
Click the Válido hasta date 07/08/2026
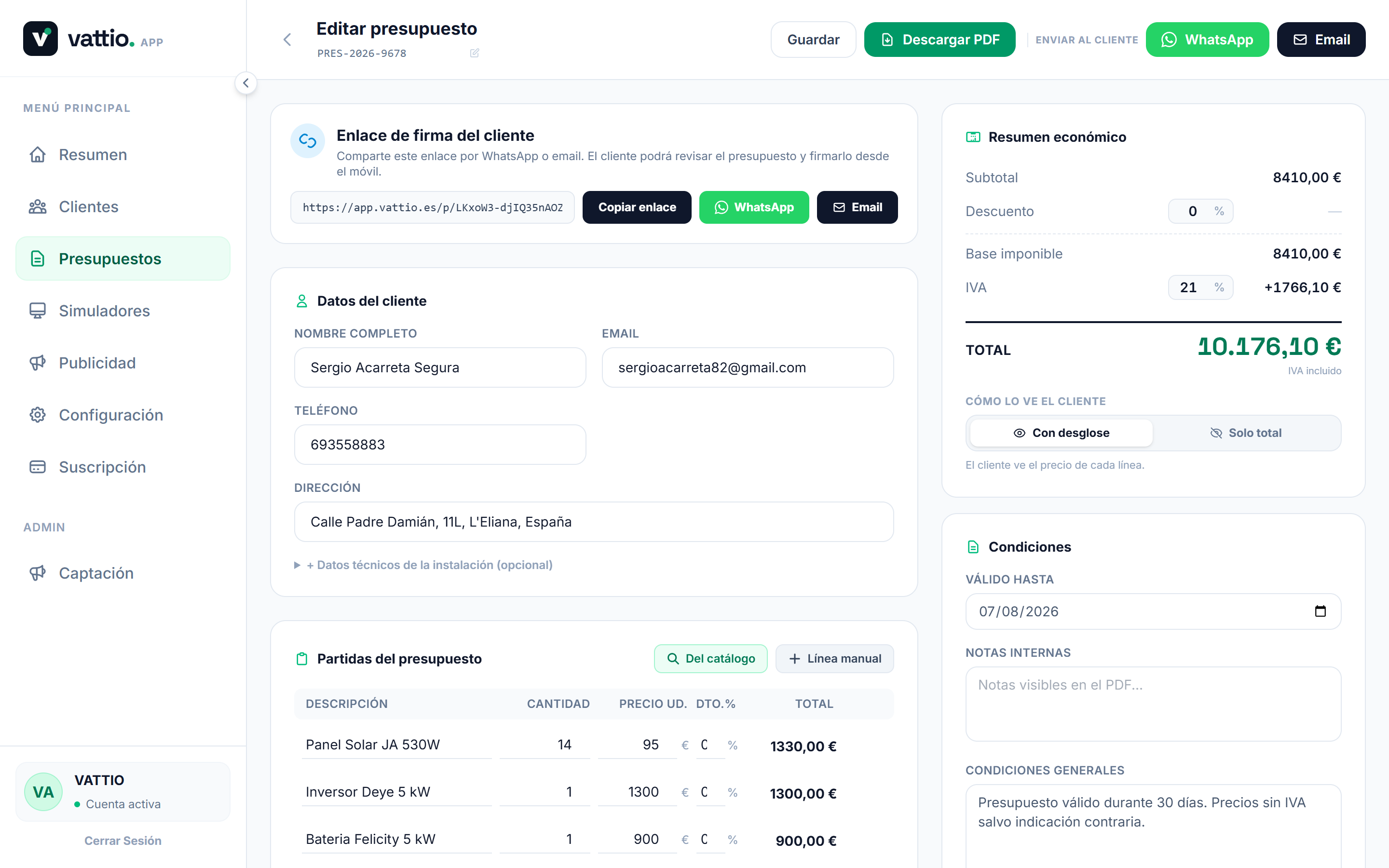[1018, 611]
